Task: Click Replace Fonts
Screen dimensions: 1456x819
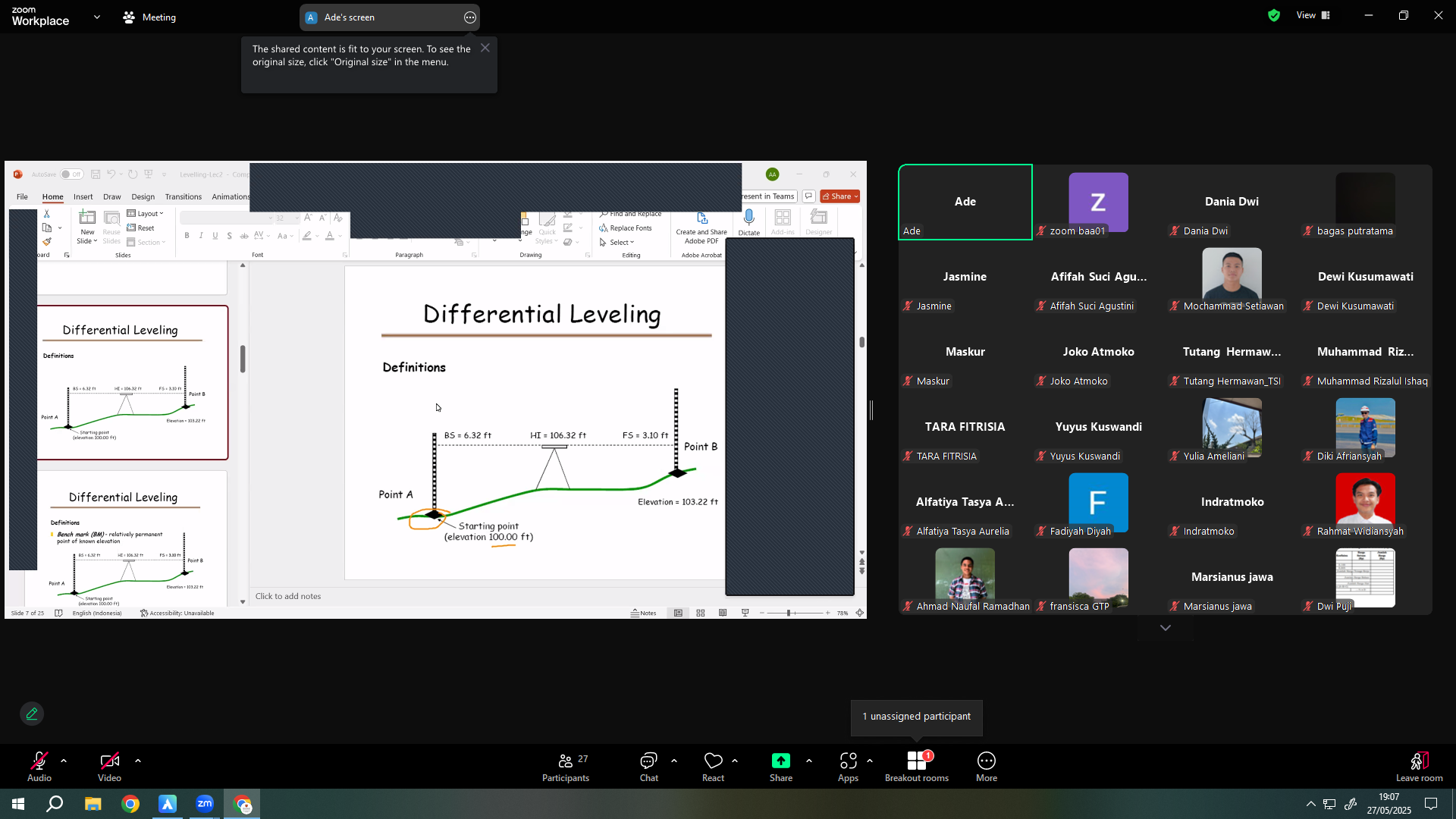Action: pos(626,227)
